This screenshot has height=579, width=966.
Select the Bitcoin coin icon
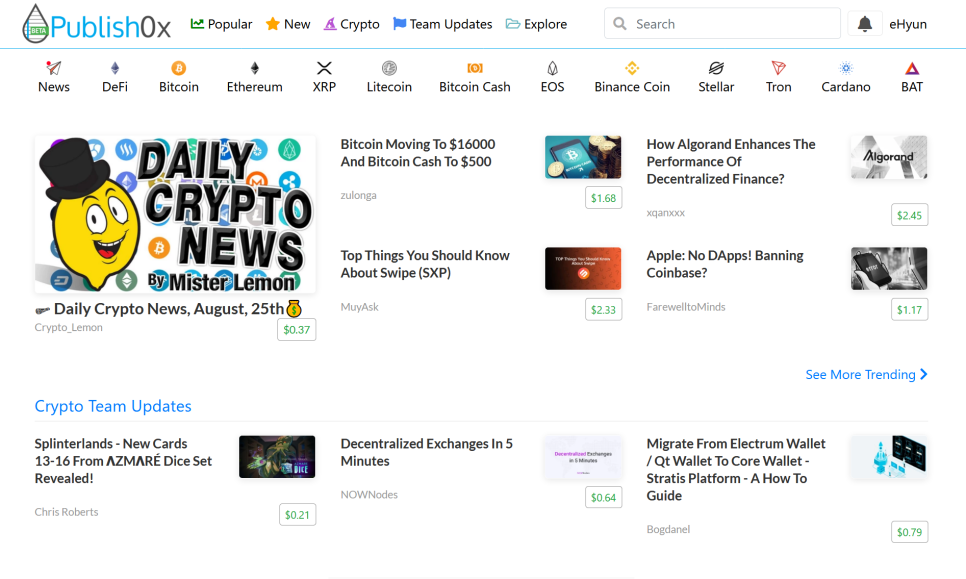[179, 68]
